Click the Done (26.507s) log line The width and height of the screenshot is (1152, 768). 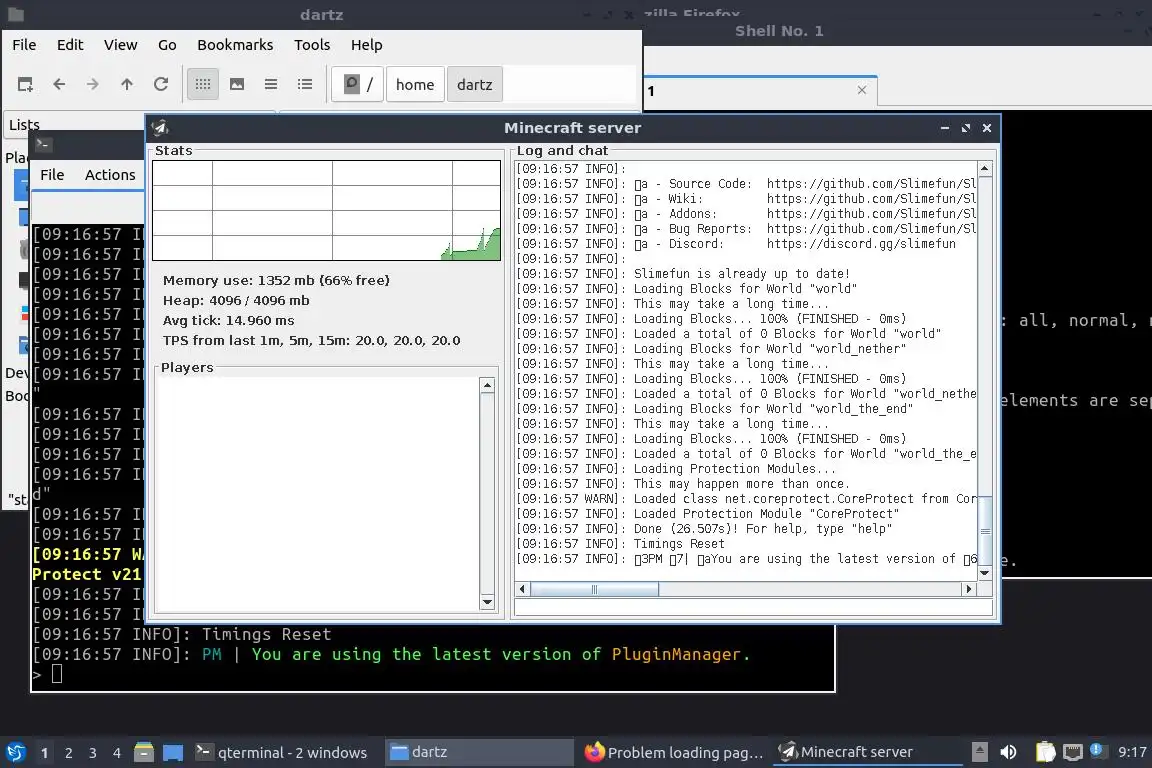[704, 528]
